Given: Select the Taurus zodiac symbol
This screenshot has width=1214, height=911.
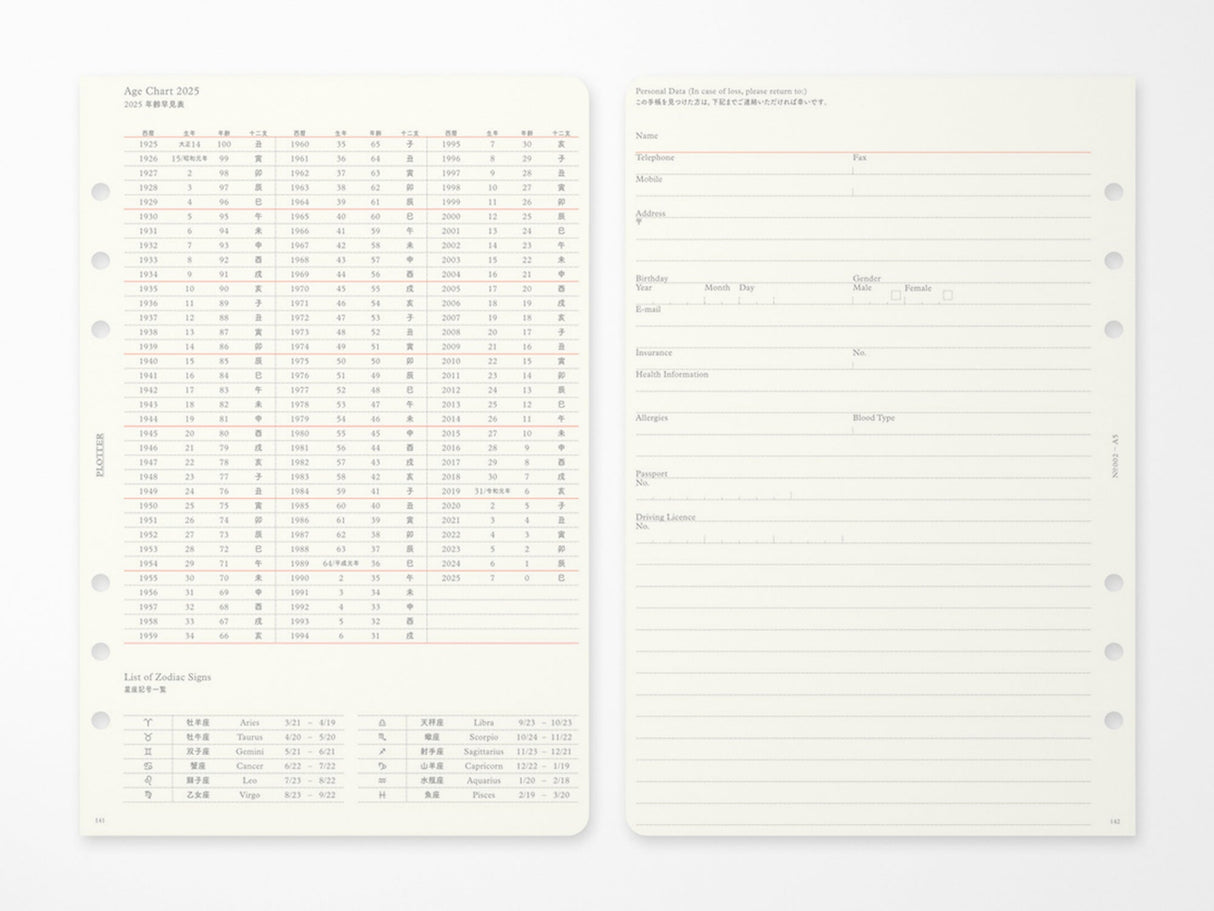Looking at the screenshot, I should (x=146, y=737).
